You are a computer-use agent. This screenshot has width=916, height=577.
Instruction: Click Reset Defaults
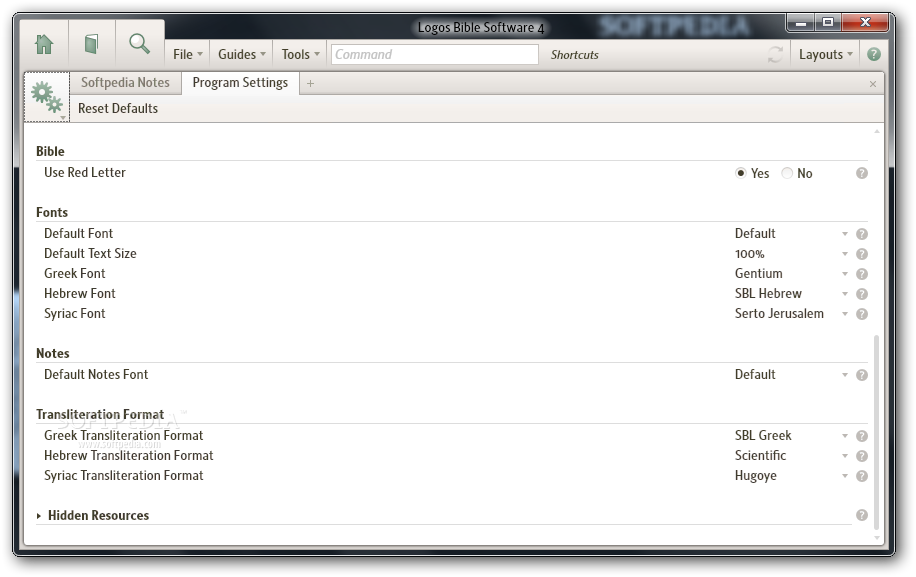pyautogui.click(x=118, y=109)
